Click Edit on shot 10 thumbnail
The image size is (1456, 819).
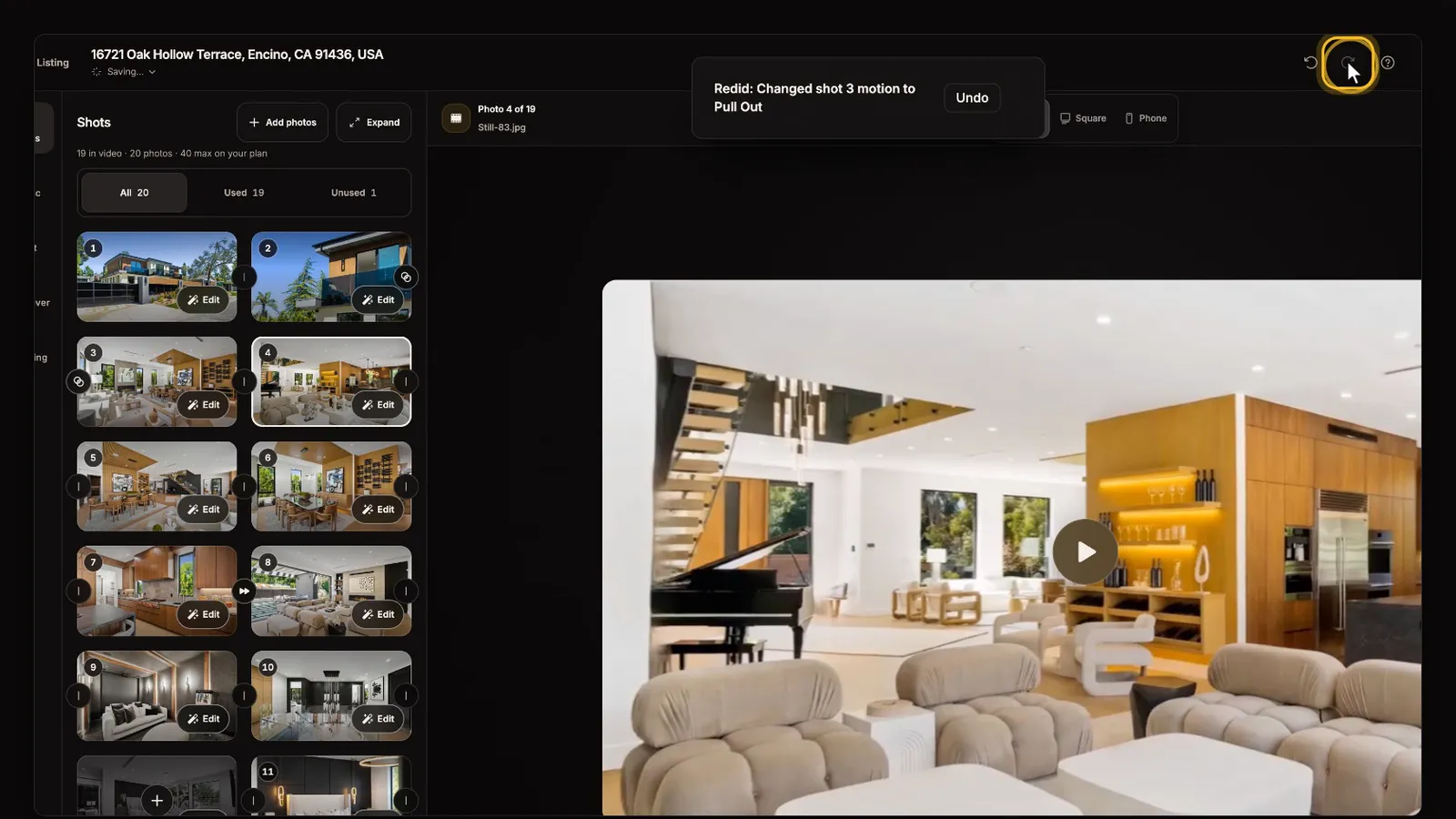(378, 719)
